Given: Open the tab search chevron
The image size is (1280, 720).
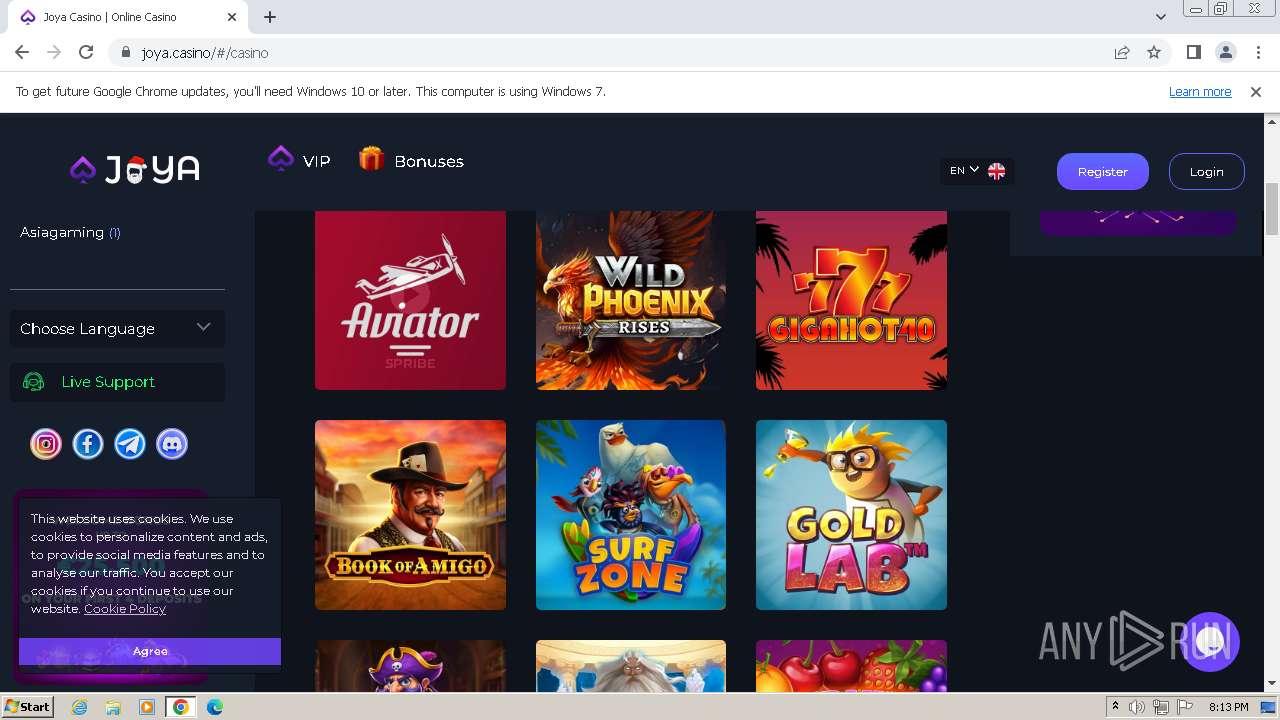Looking at the screenshot, I should [x=1161, y=17].
